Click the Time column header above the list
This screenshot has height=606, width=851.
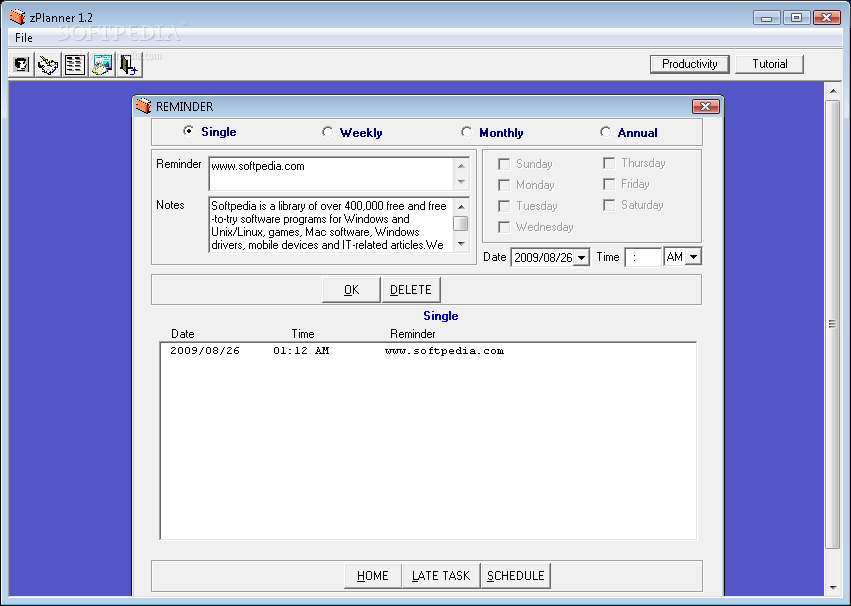coord(303,334)
